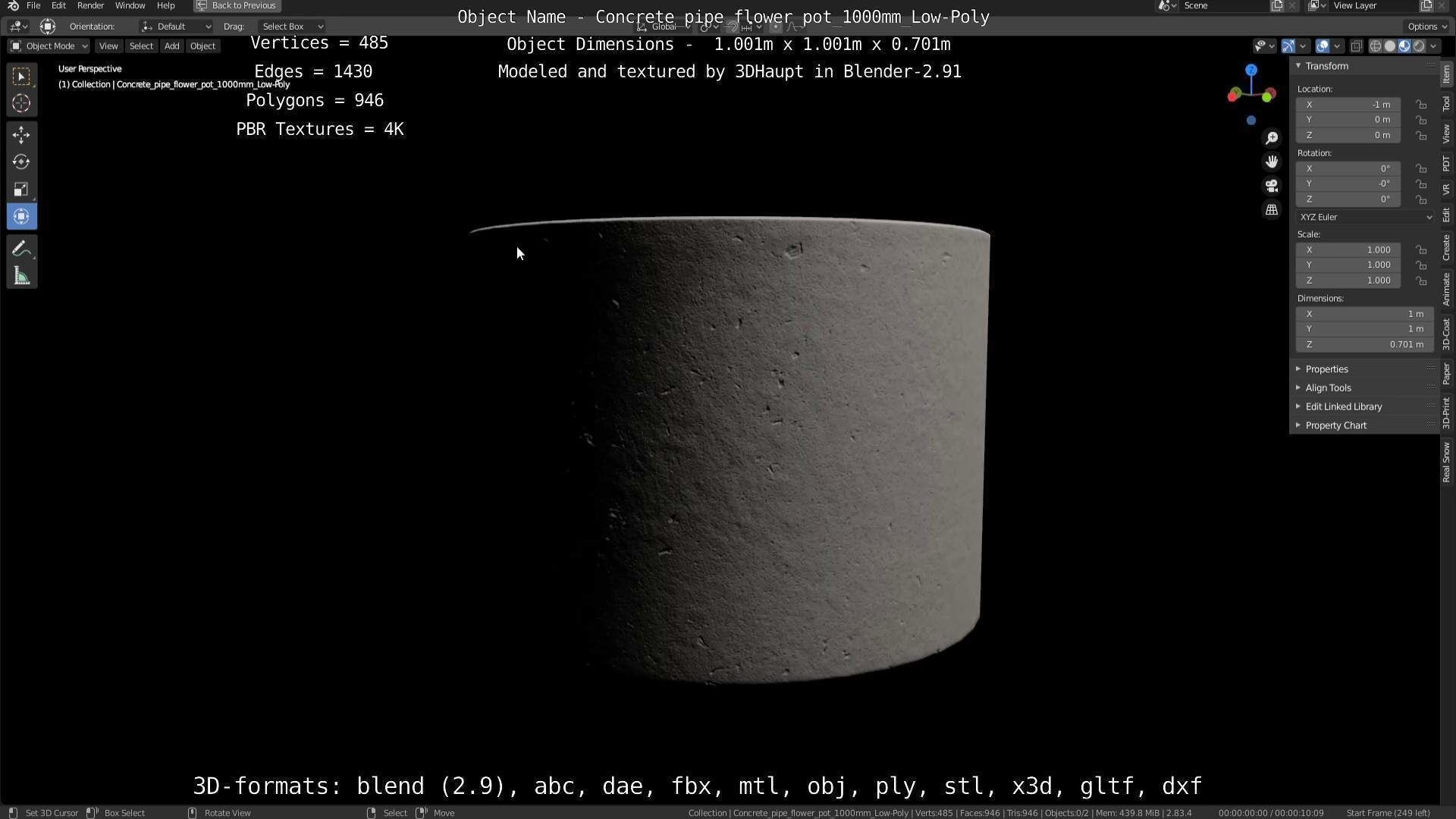Open the Options dropdown
The image size is (1456, 819).
(x=1427, y=27)
